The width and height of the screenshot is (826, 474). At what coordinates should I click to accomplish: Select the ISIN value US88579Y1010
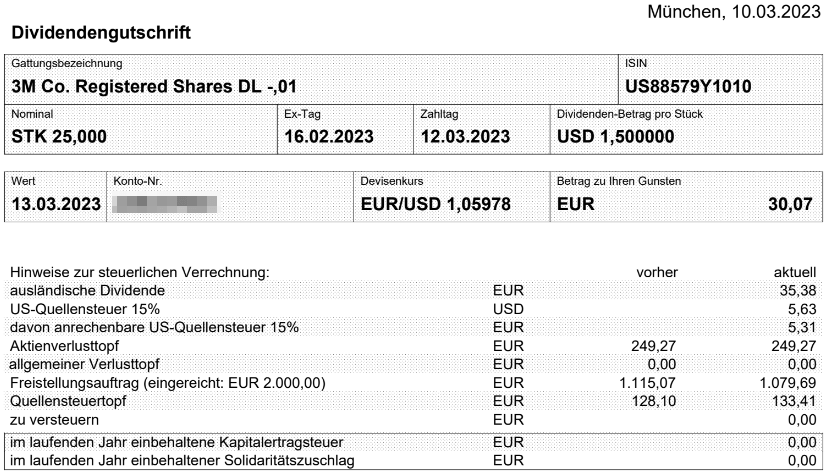pyautogui.click(x=688, y=86)
